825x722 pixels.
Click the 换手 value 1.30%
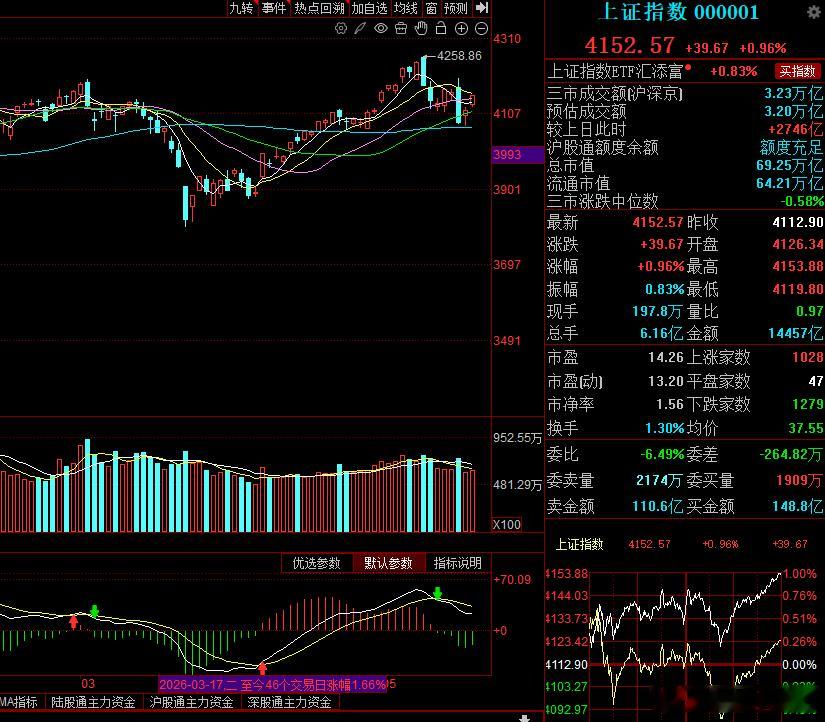point(665,428)
